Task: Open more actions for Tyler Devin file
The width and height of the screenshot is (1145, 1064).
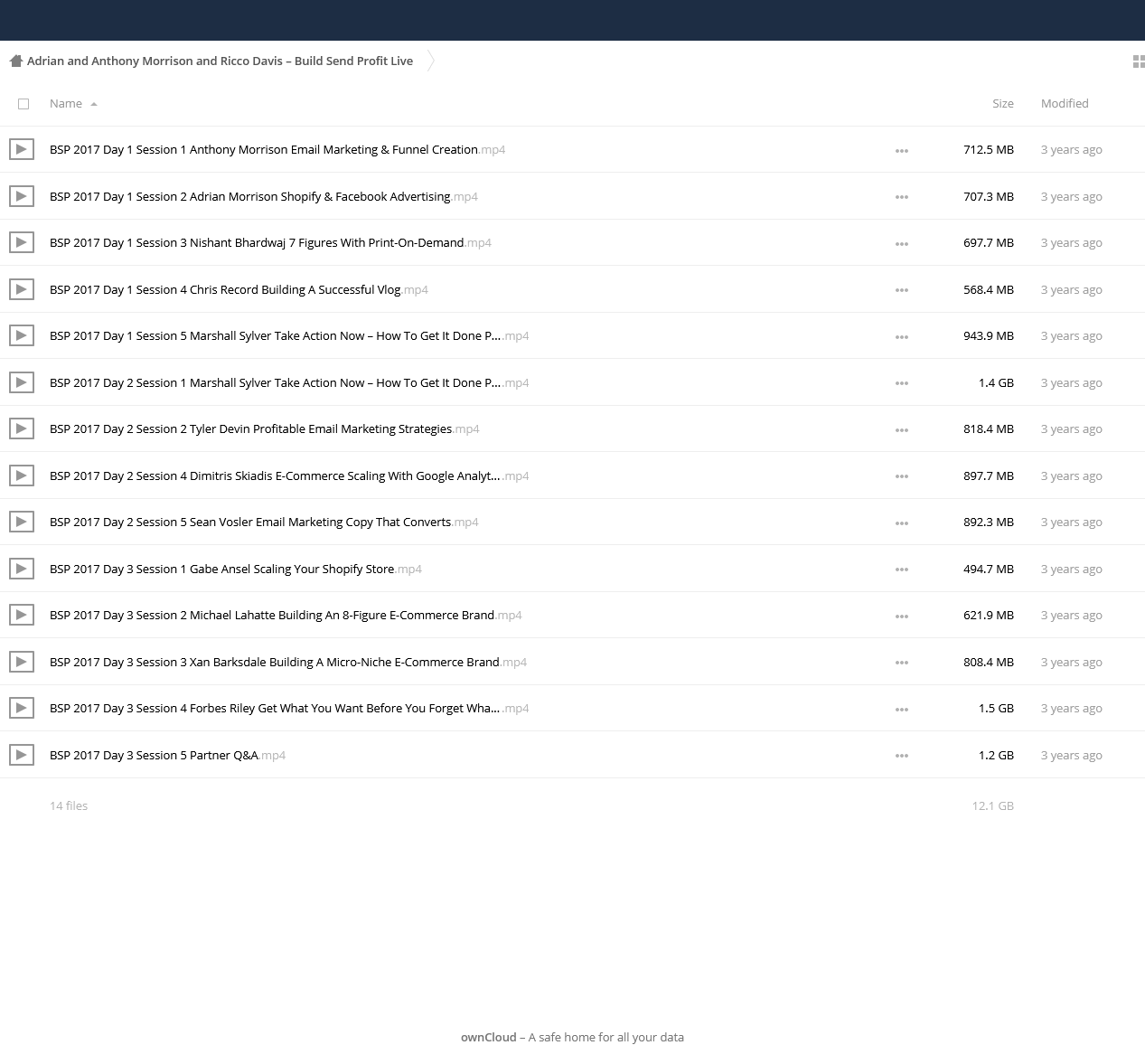Action: point(902,430)
